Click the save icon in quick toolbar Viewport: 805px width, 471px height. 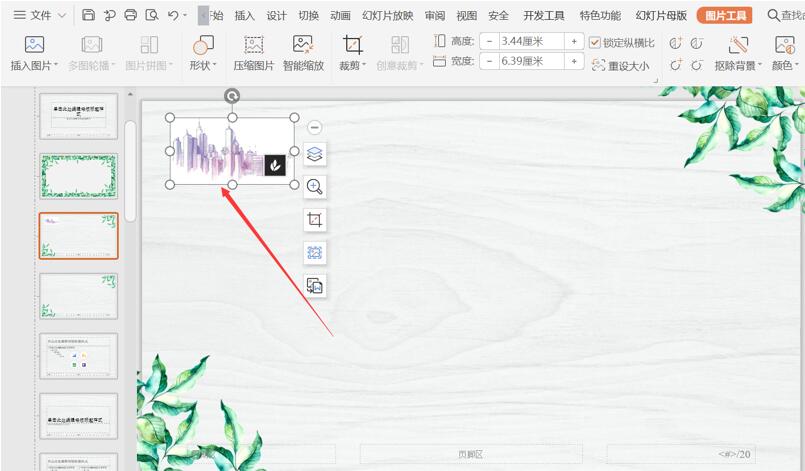88,15
